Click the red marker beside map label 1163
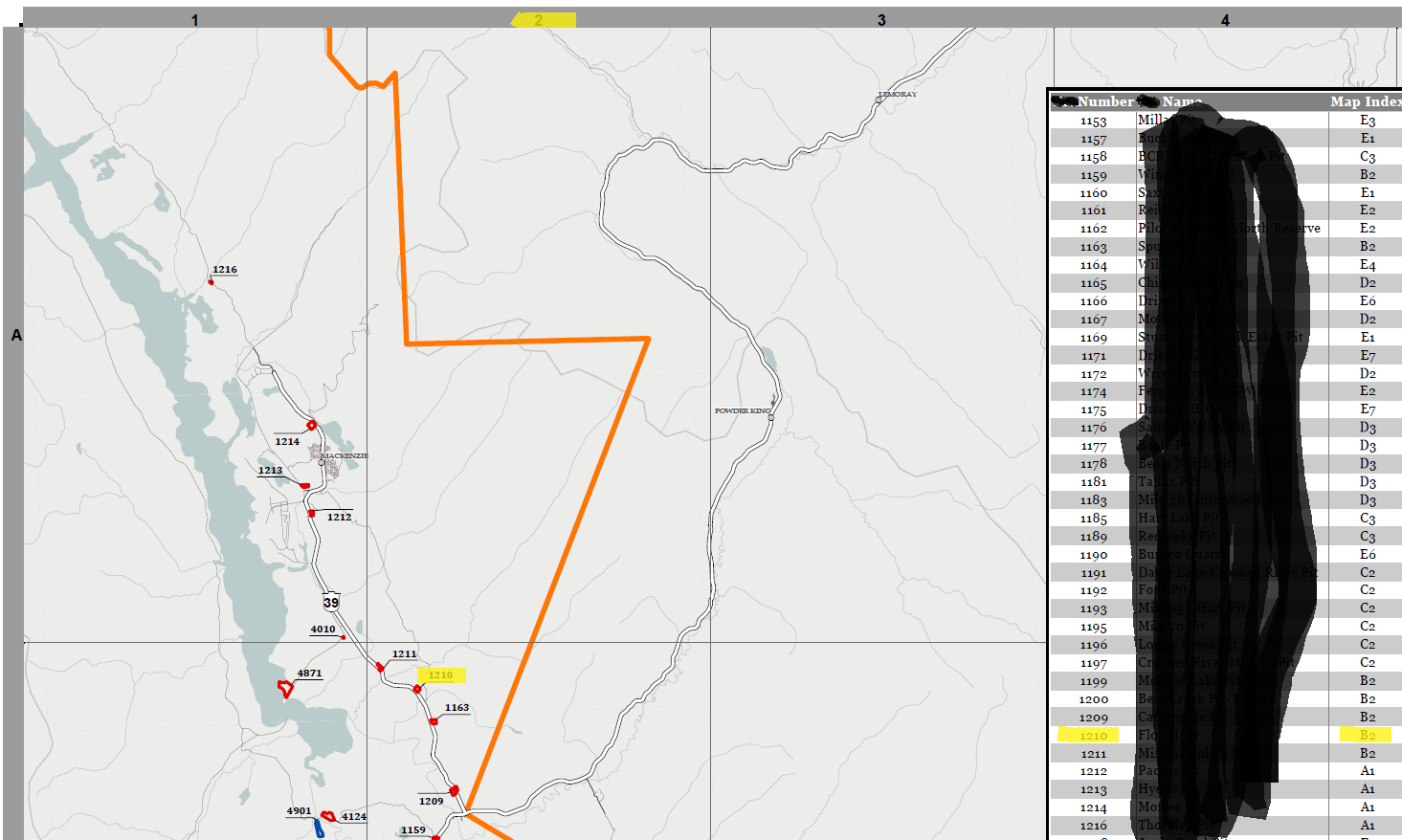The width and height of the screenshot is (1402, 840). [x=434, y=720]
